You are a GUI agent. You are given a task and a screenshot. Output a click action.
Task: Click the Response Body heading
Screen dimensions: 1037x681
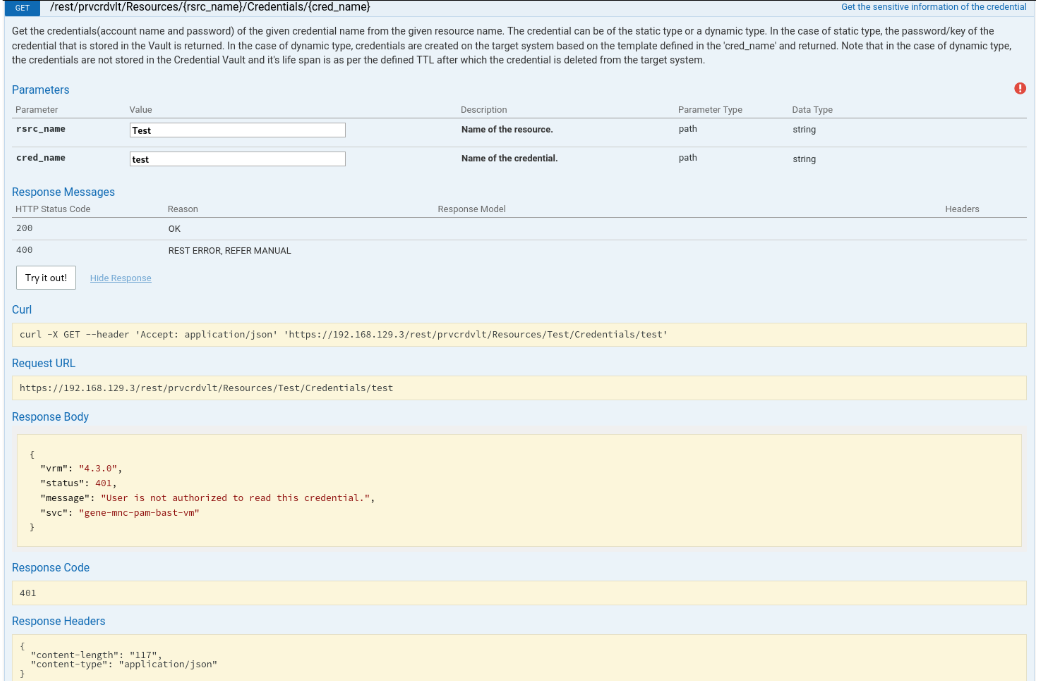tap(50, 417)
